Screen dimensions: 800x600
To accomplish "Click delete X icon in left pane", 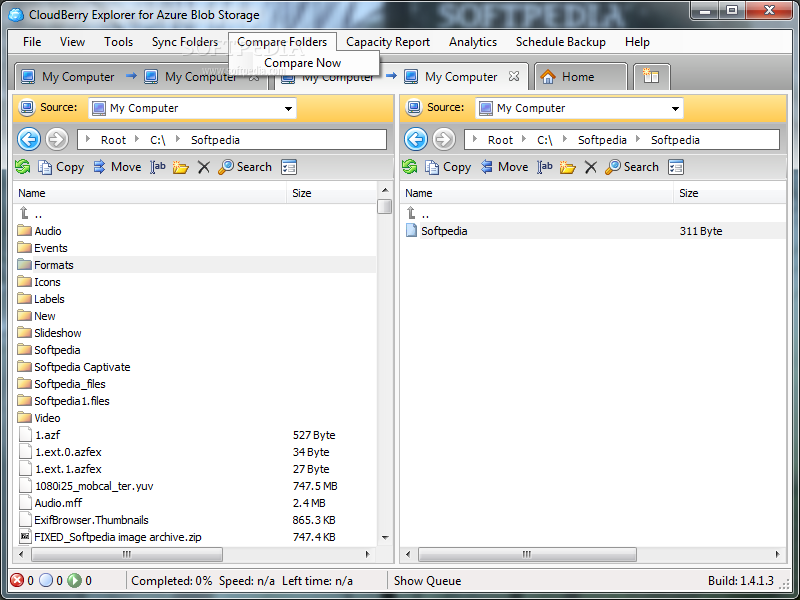I will click(204, 167).
